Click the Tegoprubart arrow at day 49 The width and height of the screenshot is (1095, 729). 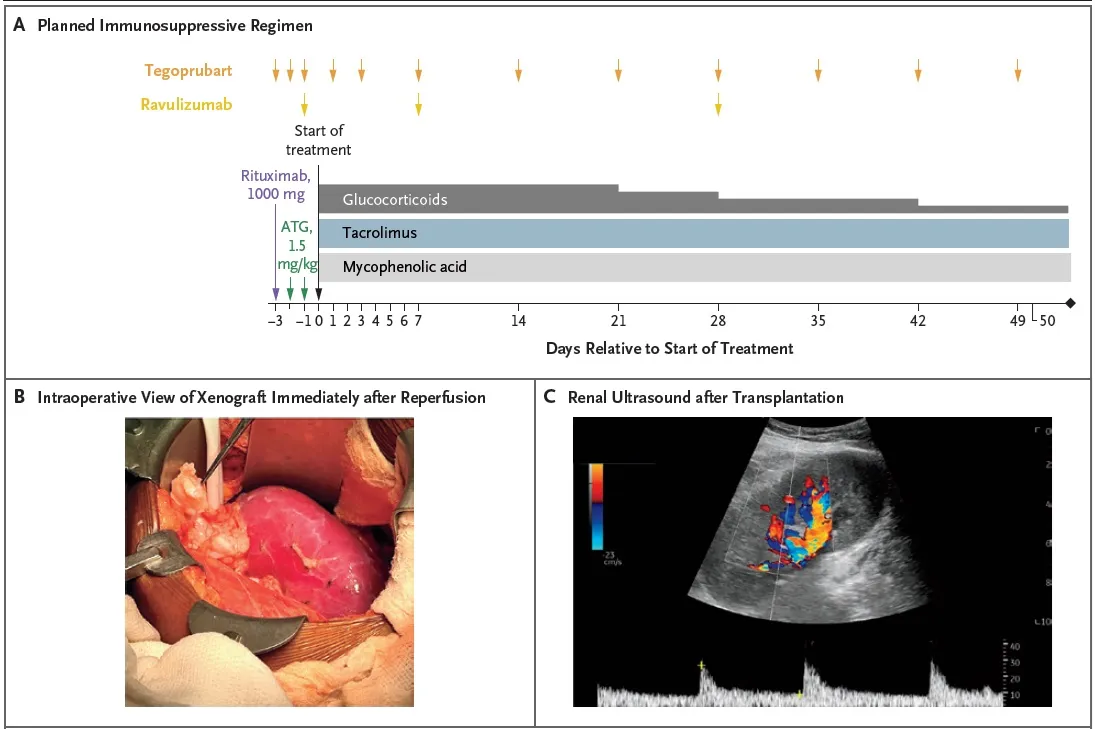[1018, 70]
